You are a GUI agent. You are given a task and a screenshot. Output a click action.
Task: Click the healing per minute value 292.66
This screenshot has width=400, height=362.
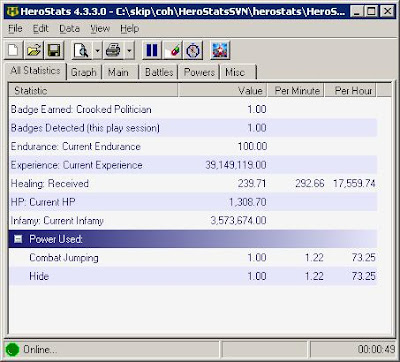[310, 183]
